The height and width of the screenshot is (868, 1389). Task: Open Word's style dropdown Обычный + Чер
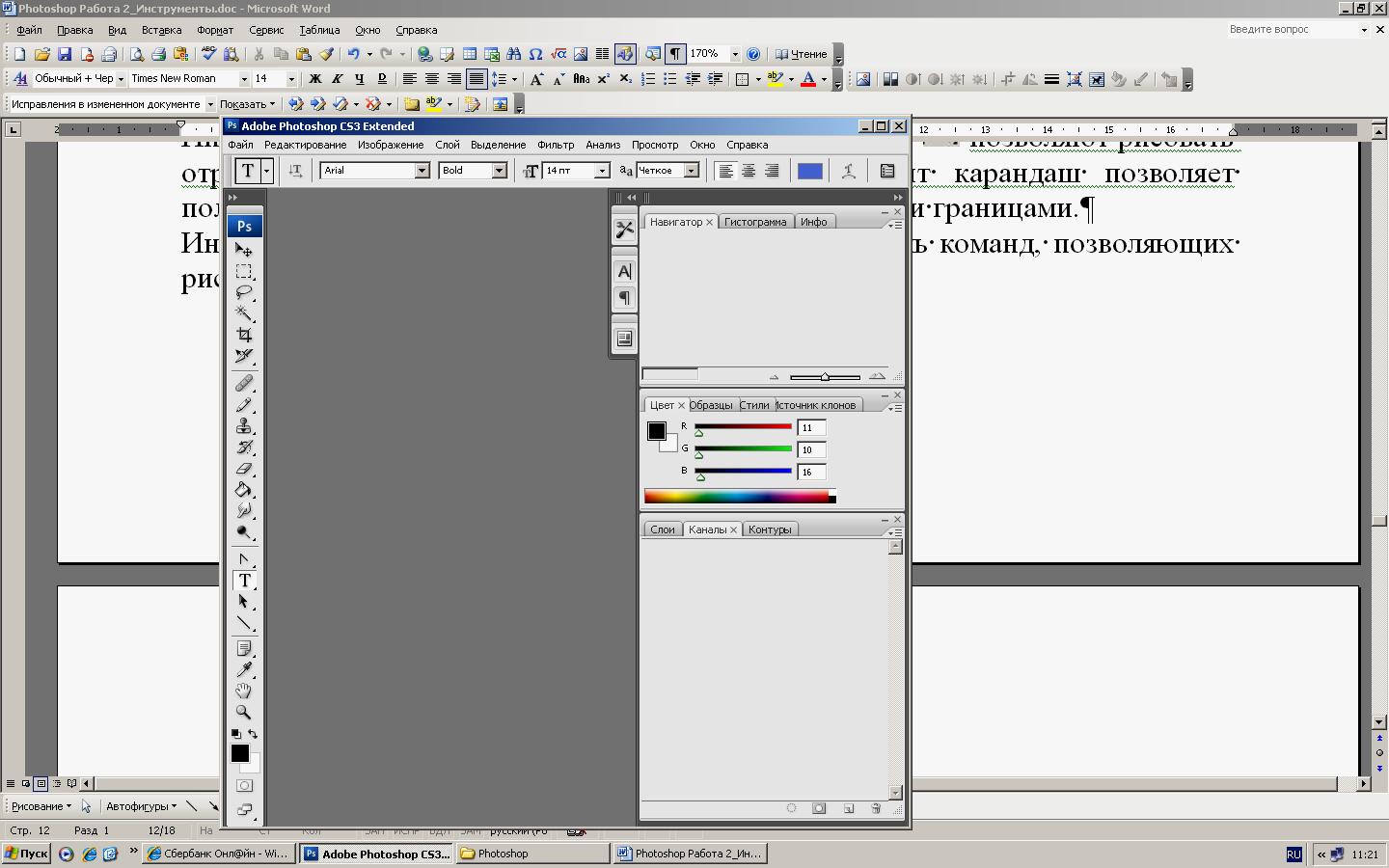(121, 79)
